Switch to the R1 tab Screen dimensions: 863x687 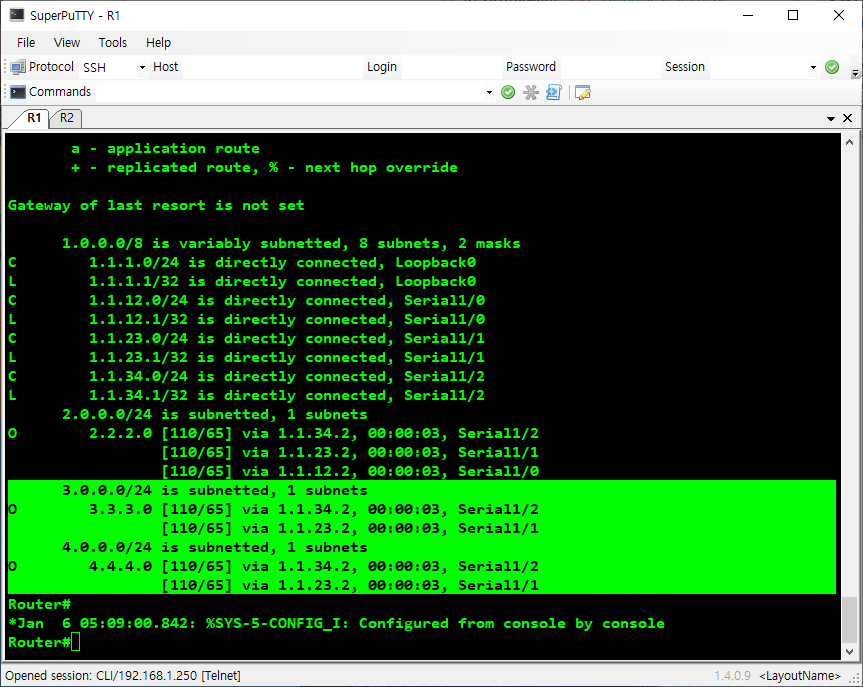click(34, 118)
